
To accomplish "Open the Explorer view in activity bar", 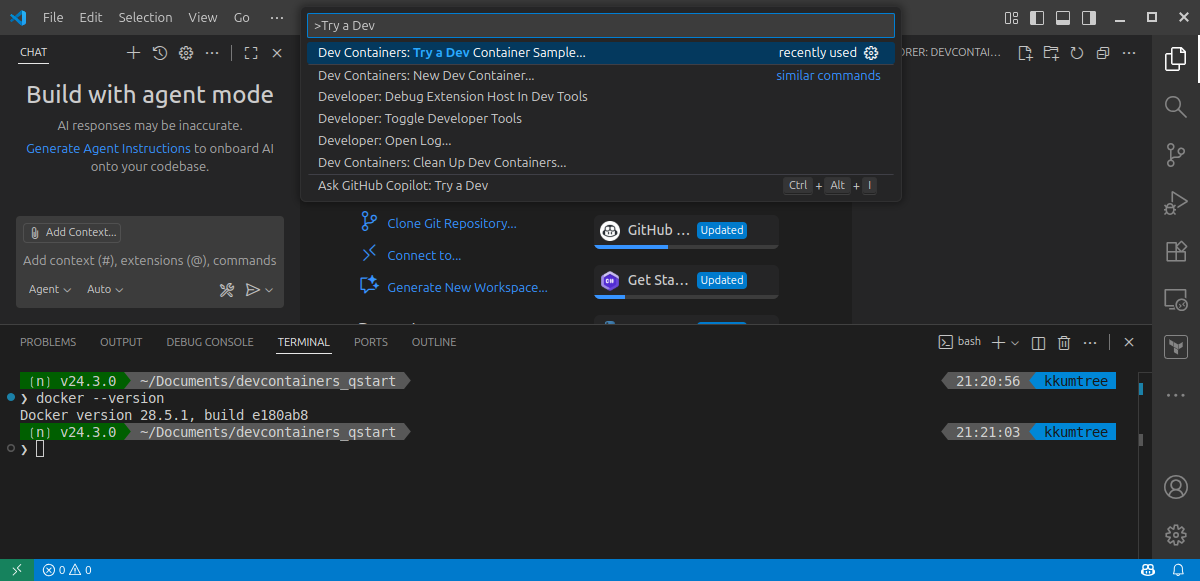I will [x=1176, y=59].
